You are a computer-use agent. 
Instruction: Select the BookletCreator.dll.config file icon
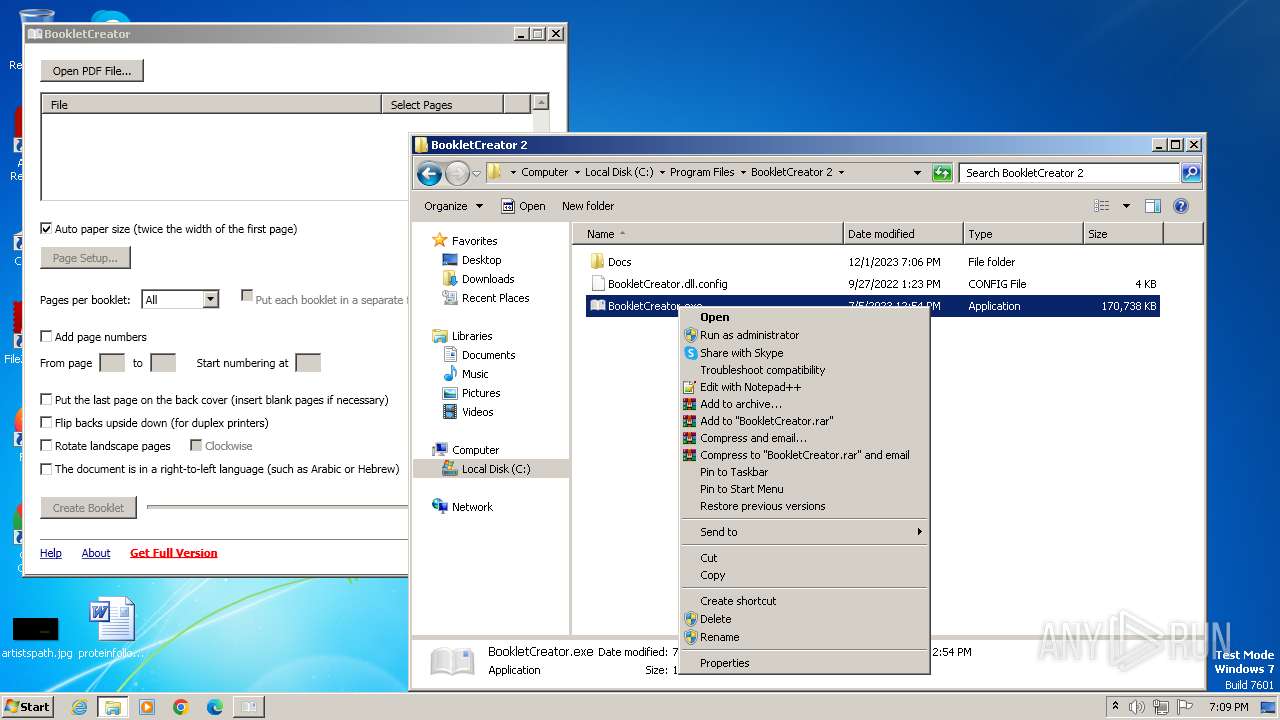click(598, 284)
